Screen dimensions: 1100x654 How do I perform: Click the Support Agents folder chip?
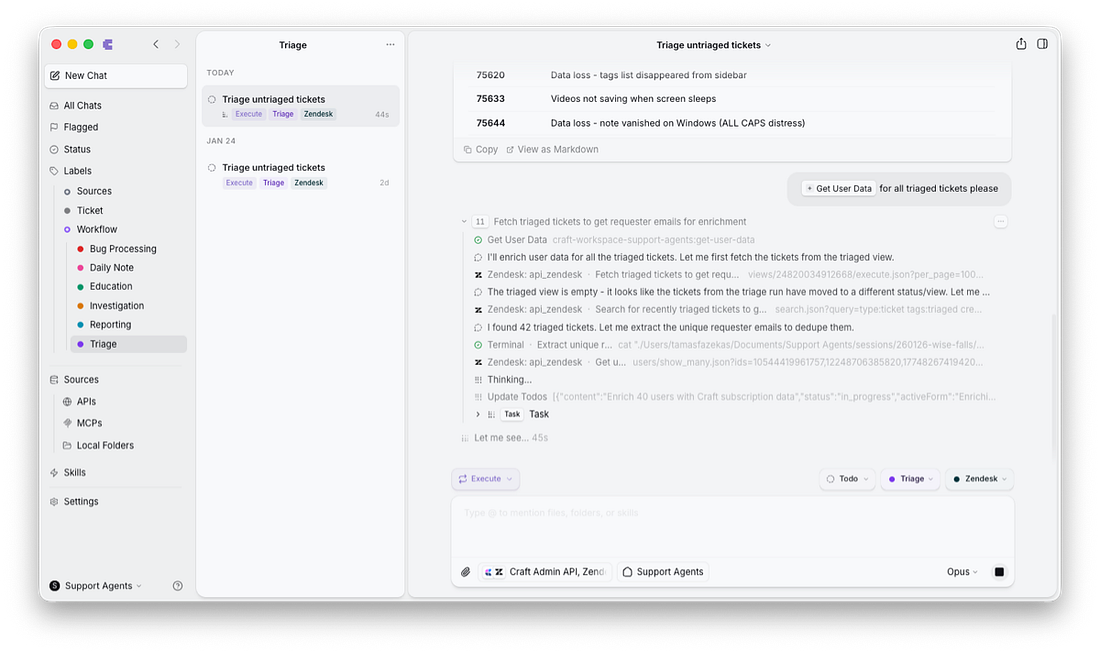663,572
